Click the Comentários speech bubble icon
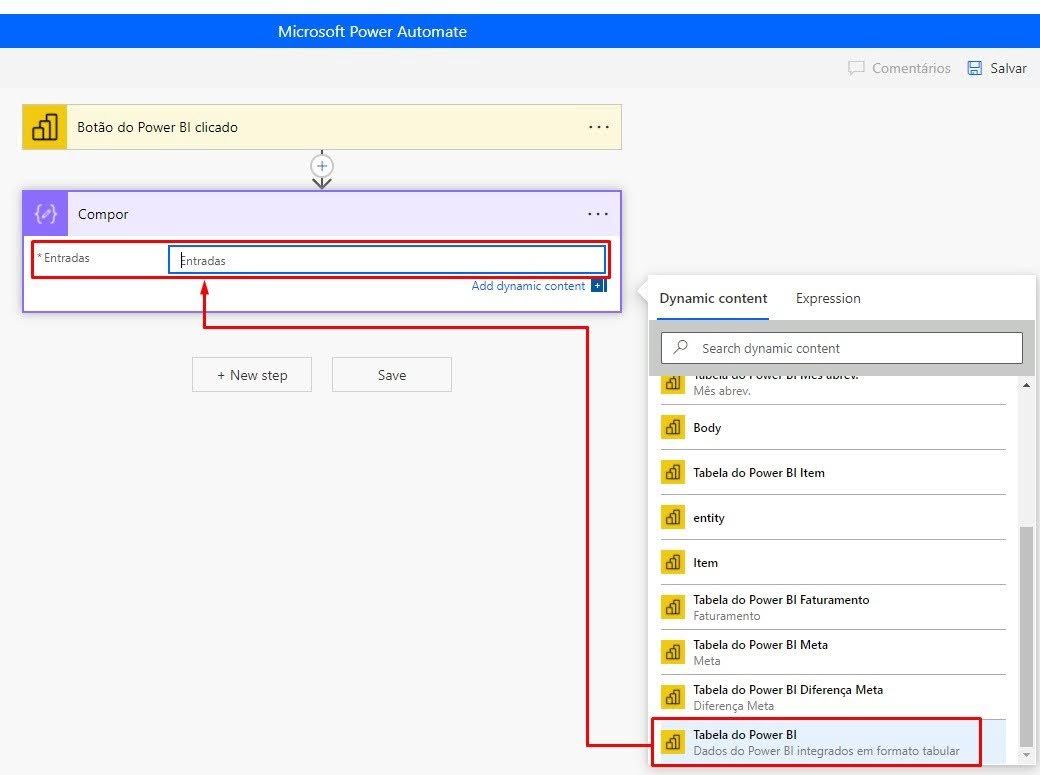 (856, 68)
